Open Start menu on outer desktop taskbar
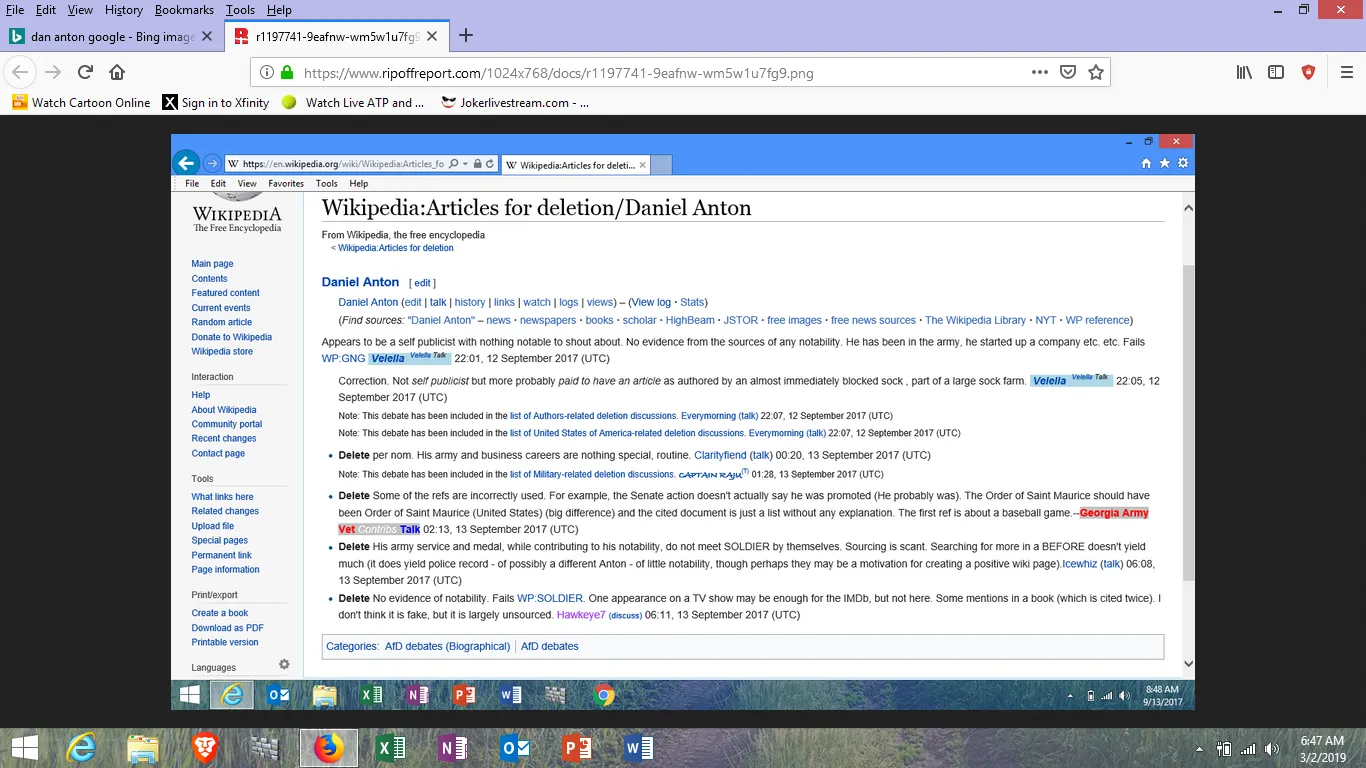Screen dimensions: 1366x768 (24, 748)
